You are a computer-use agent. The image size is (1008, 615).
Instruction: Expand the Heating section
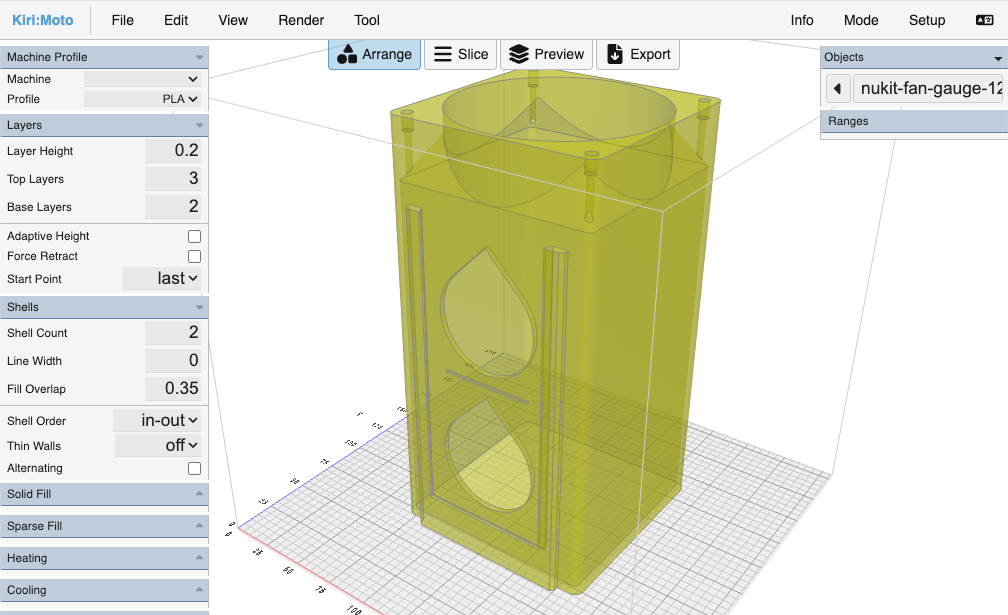click(104, 558)
